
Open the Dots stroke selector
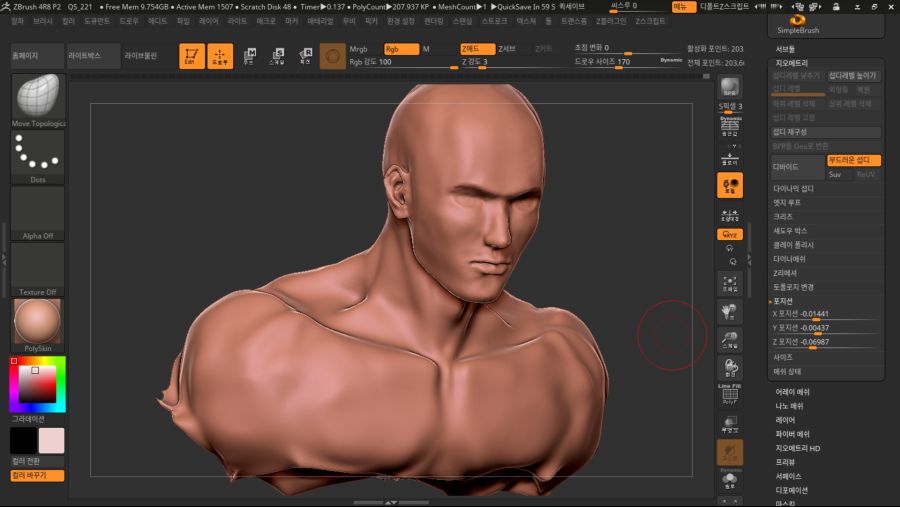click(38, 157)
